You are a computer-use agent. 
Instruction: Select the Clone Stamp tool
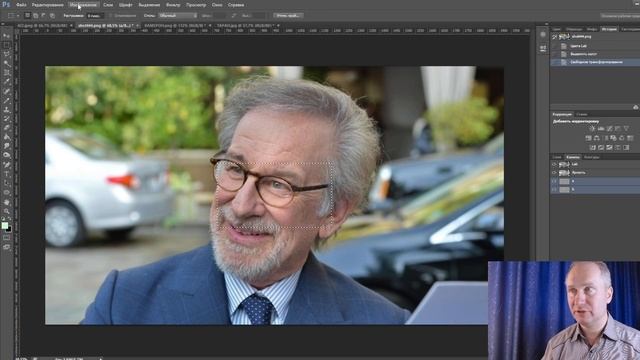pos(7,109)
